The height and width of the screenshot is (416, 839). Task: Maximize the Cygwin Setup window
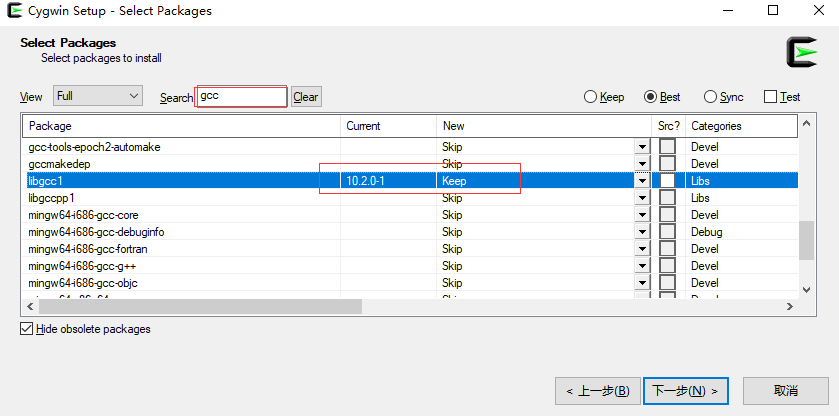(x=773, y=10)
